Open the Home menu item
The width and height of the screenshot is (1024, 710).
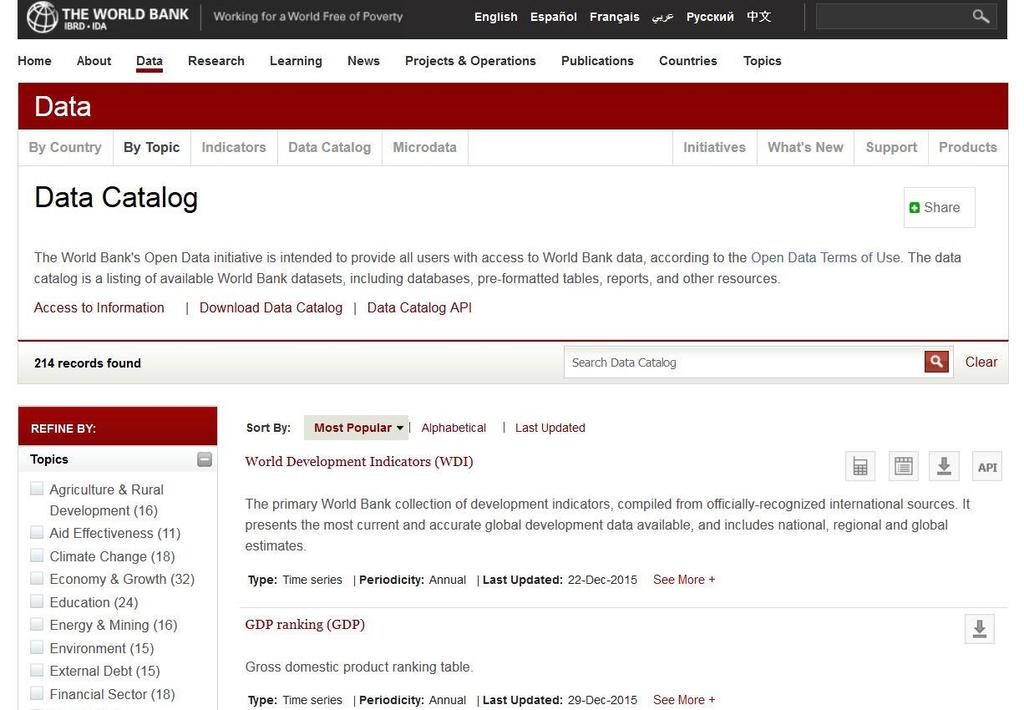click(35, 61)
